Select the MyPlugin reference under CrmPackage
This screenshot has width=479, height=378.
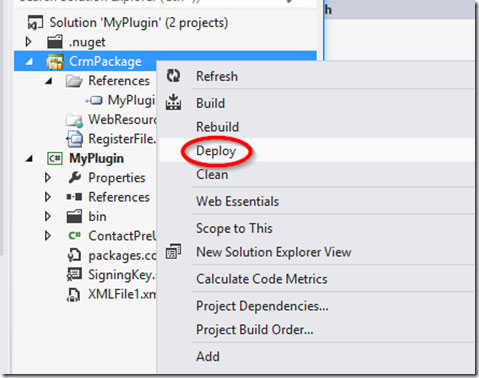pos(131,100)
